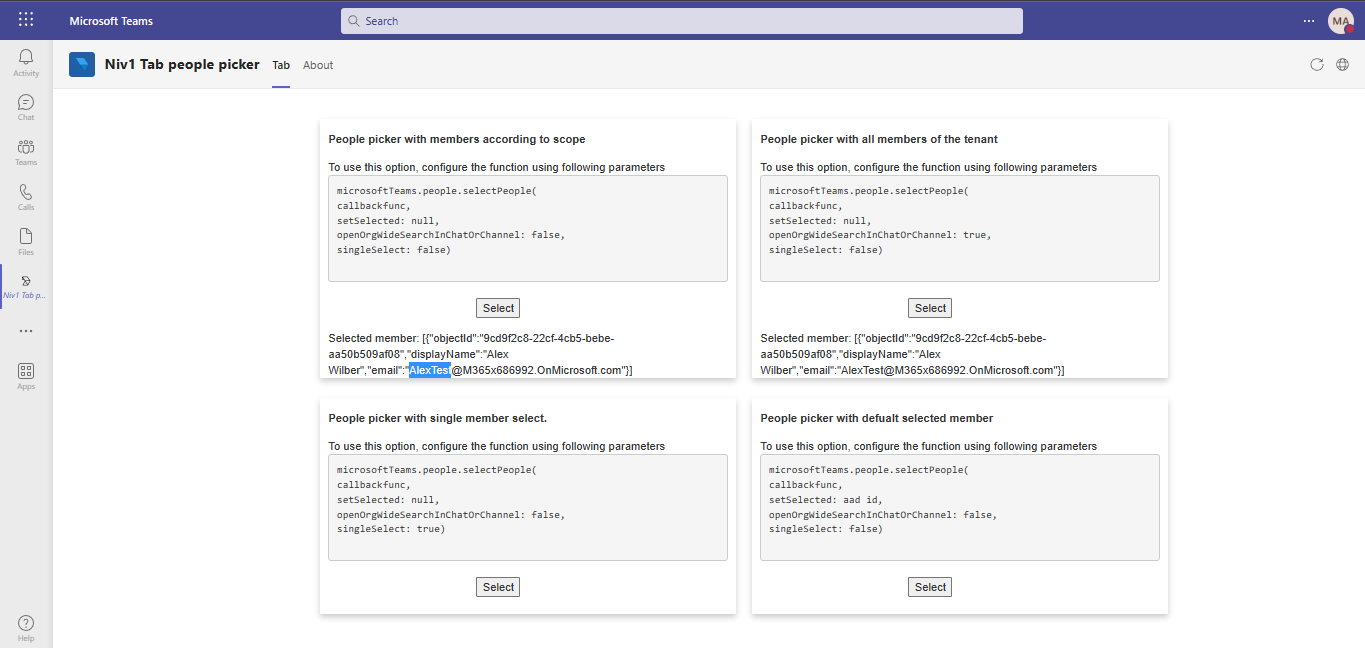Click Select under all members of tenant

coord(929,307)
